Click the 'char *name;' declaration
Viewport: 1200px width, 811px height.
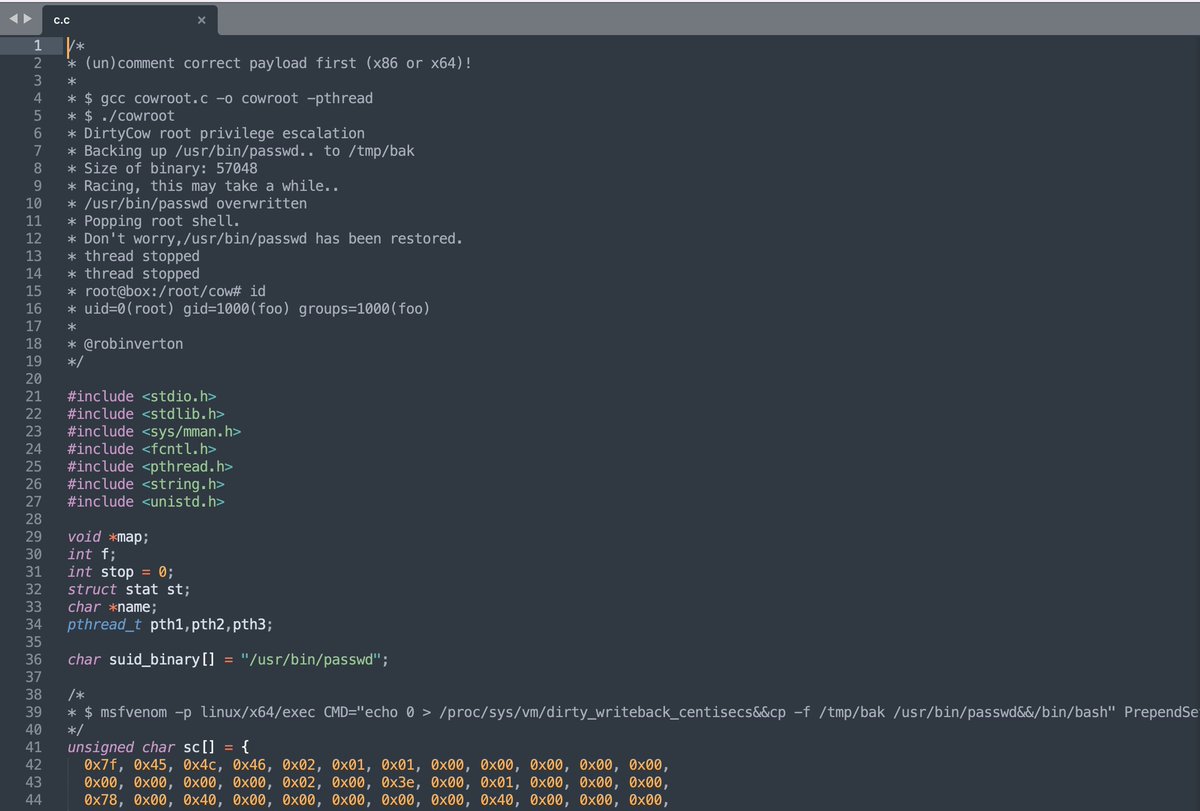click(x=113, y=607)
